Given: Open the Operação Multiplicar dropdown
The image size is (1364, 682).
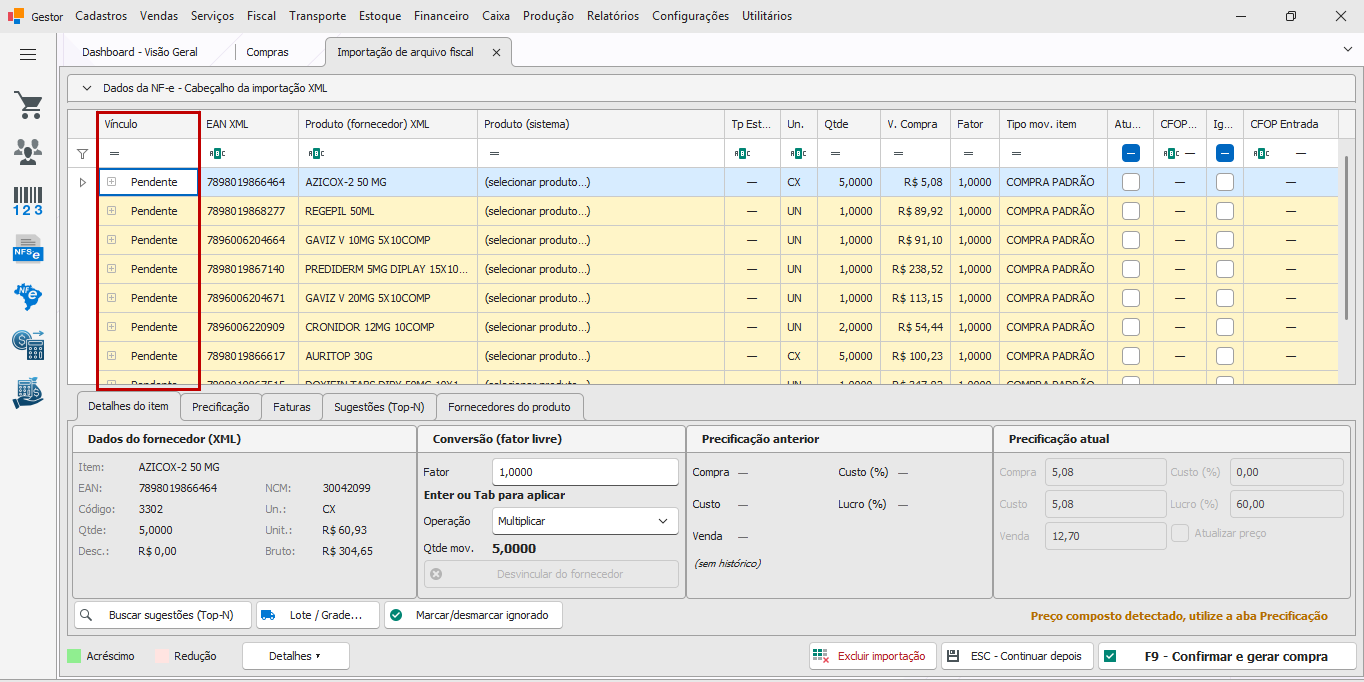Looking at the screenshot, I should point(586,521).
